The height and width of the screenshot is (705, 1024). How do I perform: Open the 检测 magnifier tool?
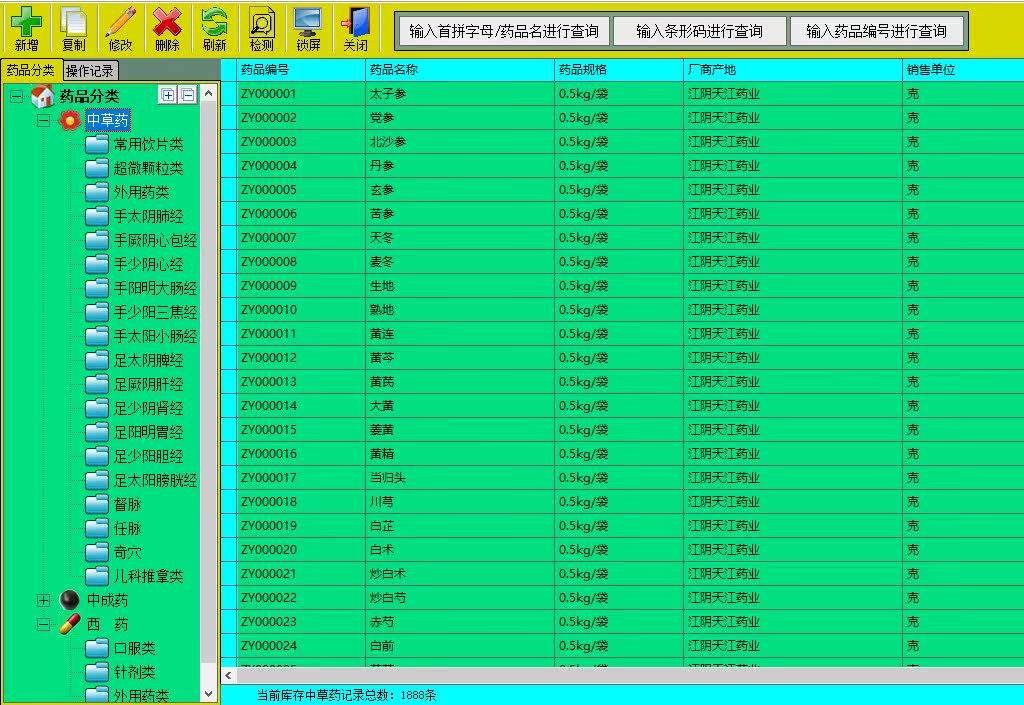261,29
